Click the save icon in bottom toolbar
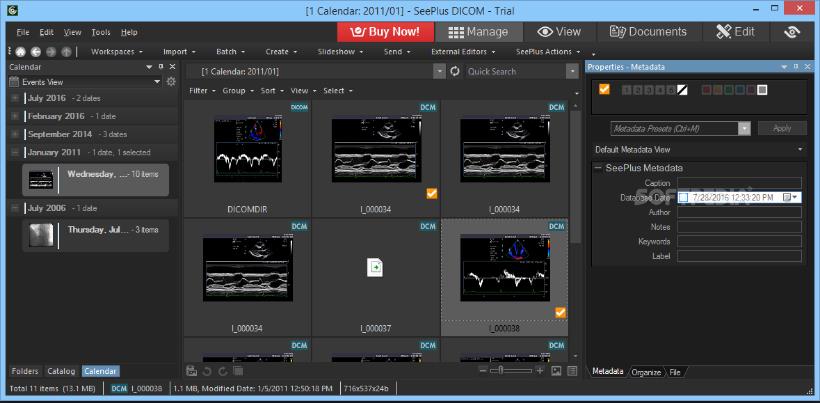This screenshot has width=820, height=403. click(191, 371)
